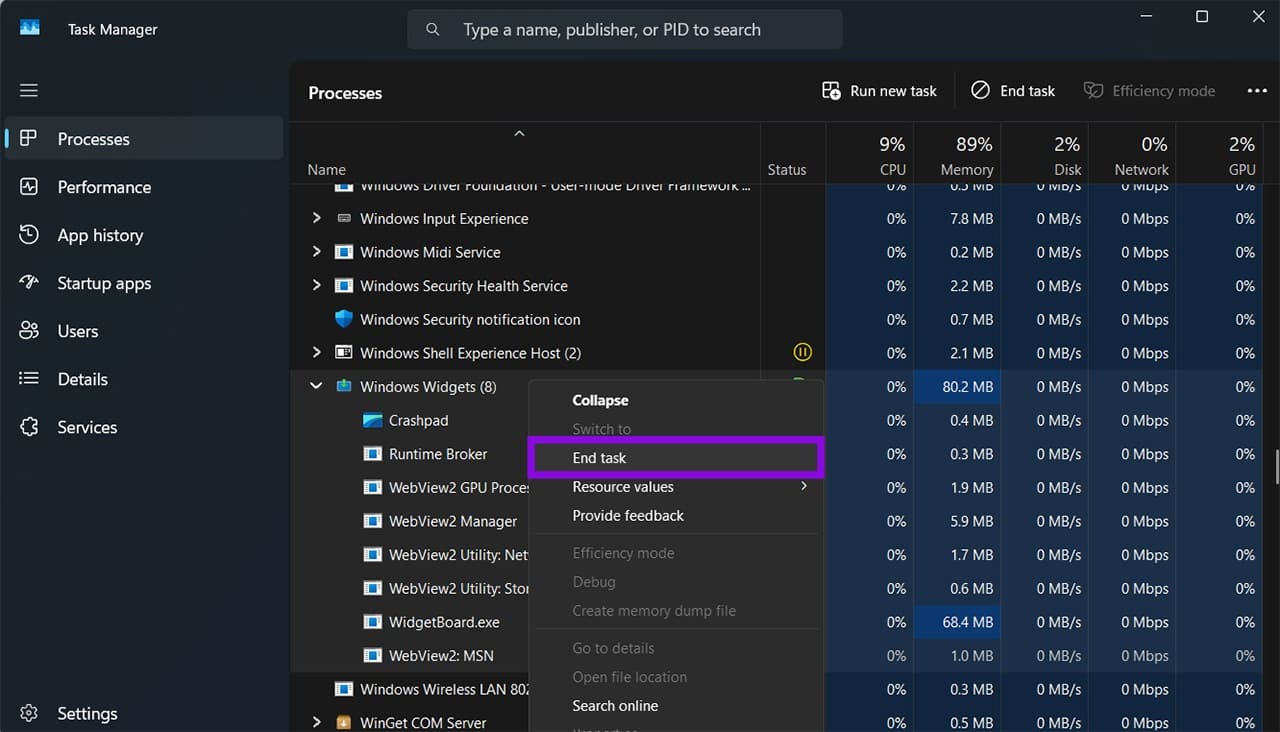1280x732 pixels.
Task: Select the Runtime Broker process
Action: click(438, 454)
